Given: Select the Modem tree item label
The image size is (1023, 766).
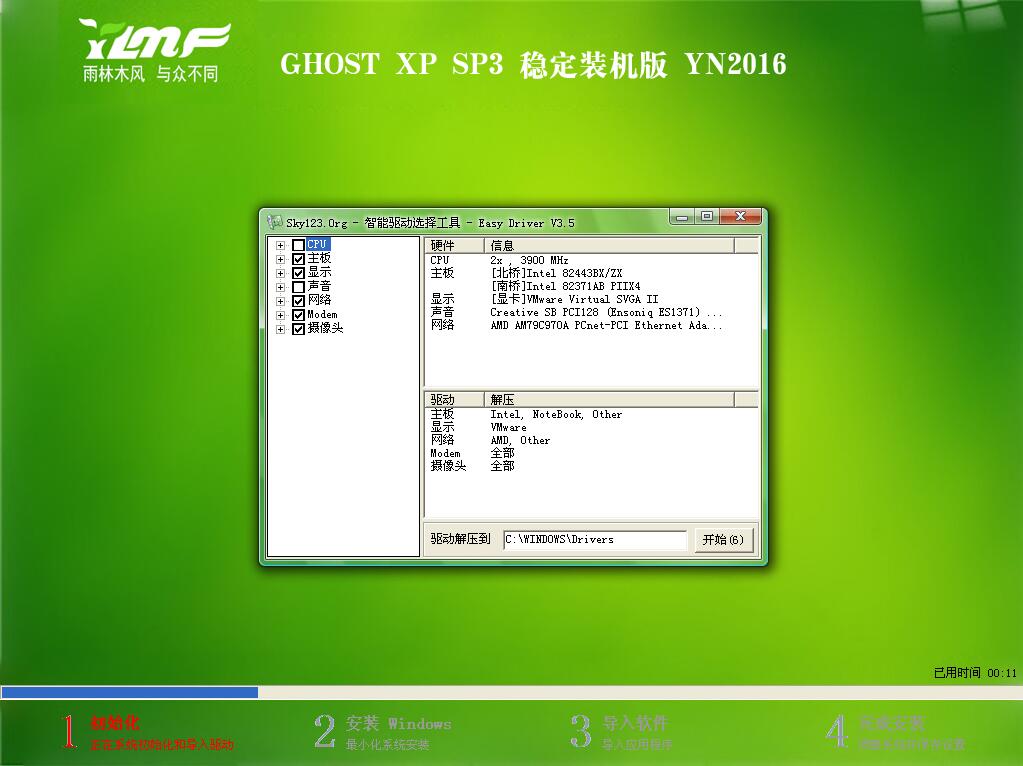Looking at the screenshot, I should (x=322, y=314).
